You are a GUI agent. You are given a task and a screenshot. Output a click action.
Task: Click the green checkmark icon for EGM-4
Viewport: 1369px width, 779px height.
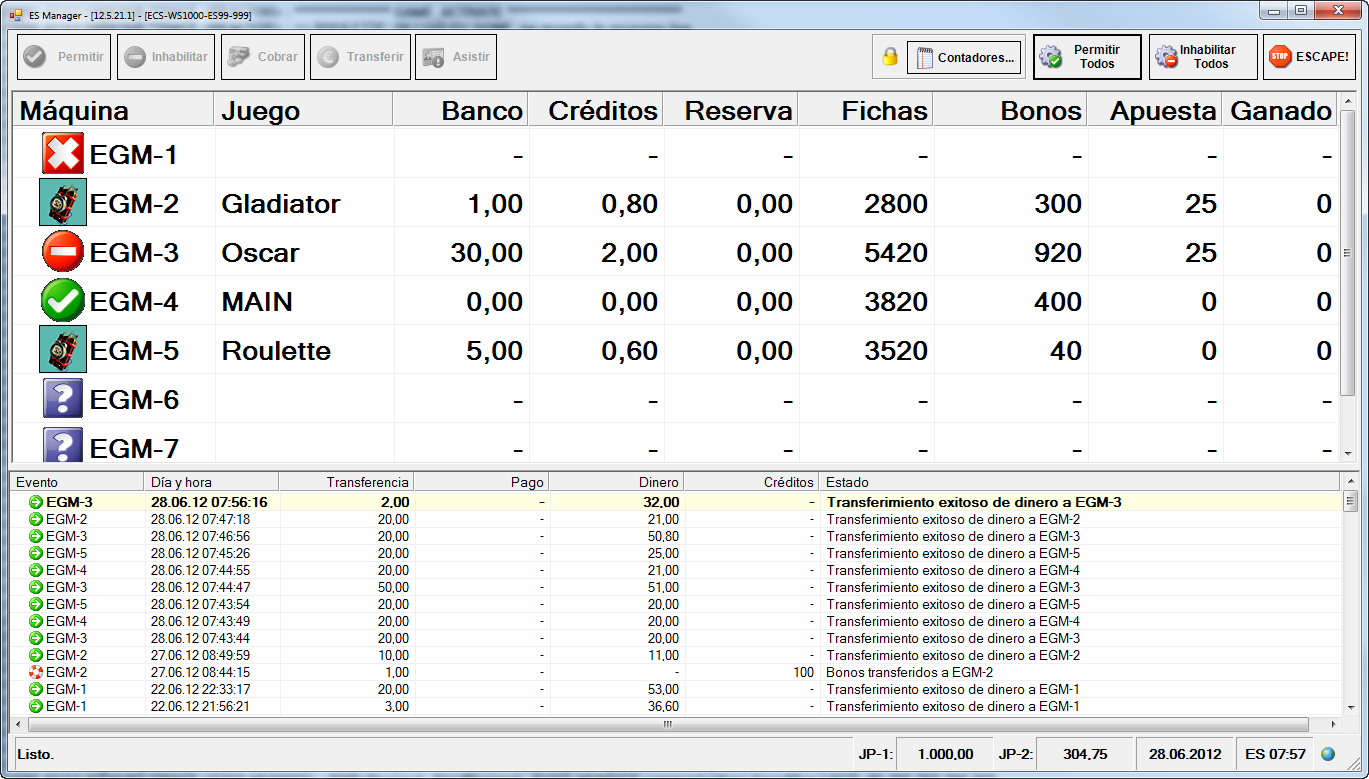pos(63,301)
